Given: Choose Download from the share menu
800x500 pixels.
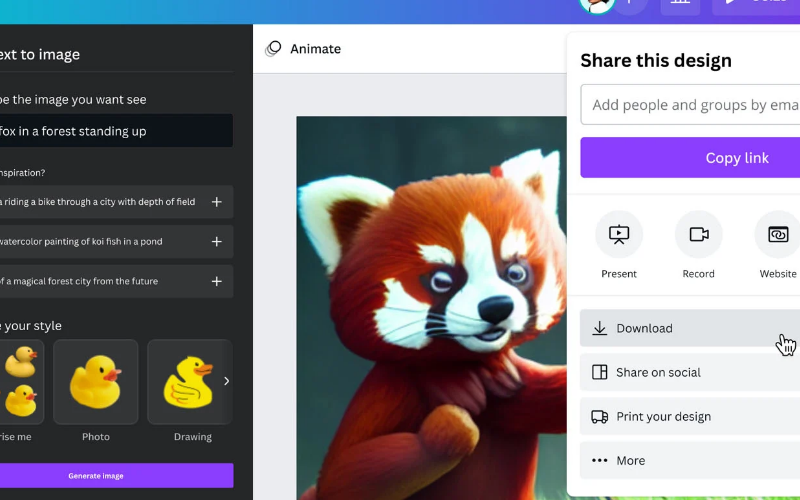Looking at the screenshot, I should (690, 328).
